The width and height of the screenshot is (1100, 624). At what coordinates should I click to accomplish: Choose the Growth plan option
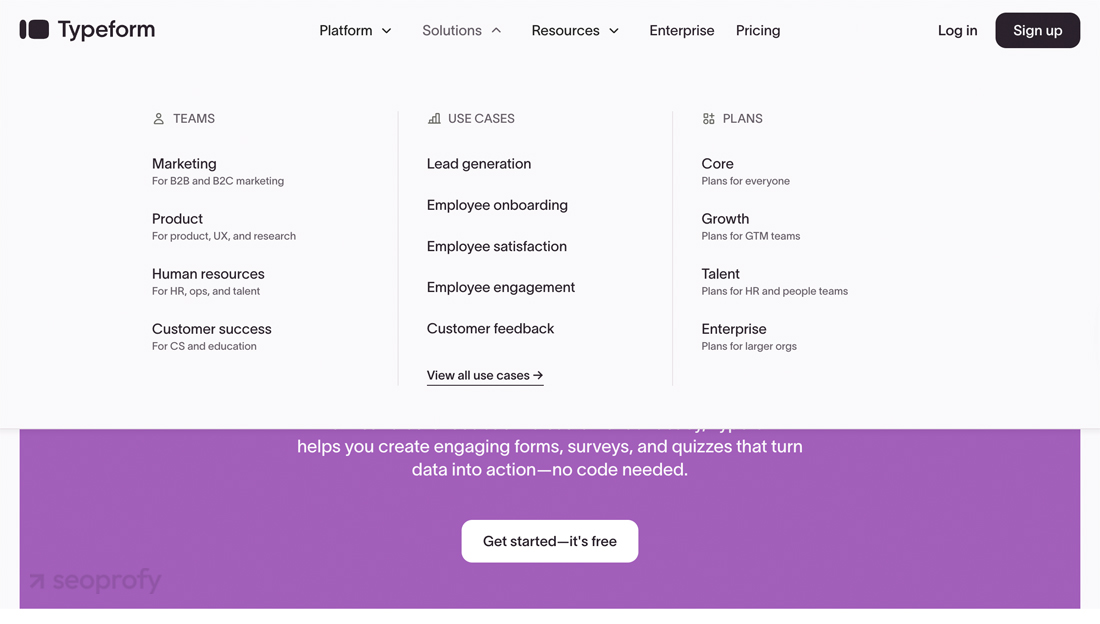[725, 219]
